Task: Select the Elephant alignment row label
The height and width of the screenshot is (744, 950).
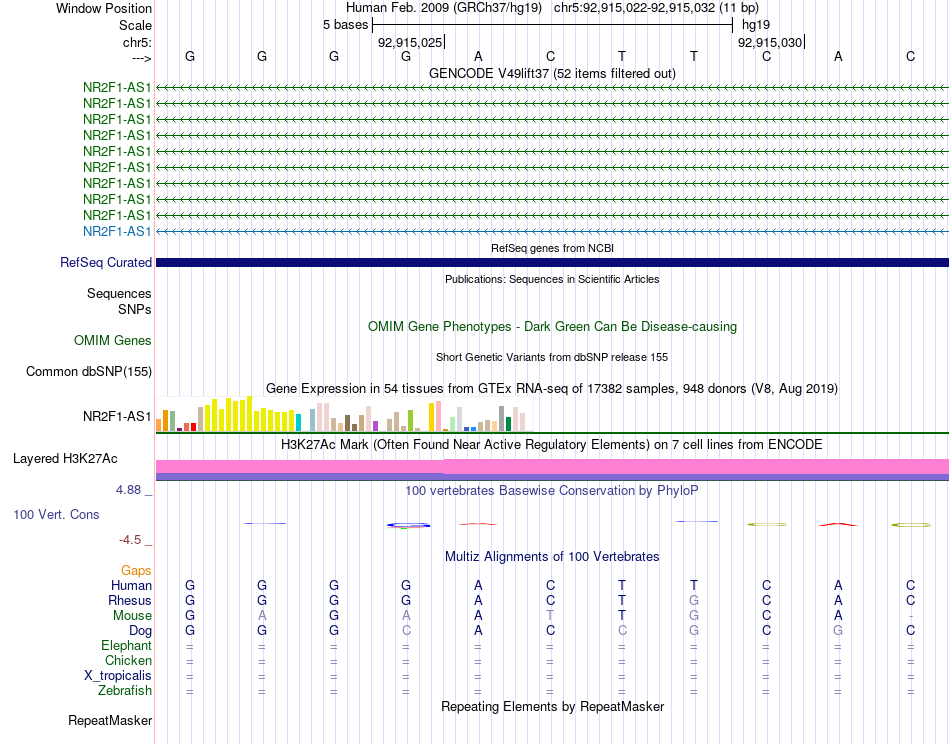Action: pyautogui.click(x=127, y=645)
